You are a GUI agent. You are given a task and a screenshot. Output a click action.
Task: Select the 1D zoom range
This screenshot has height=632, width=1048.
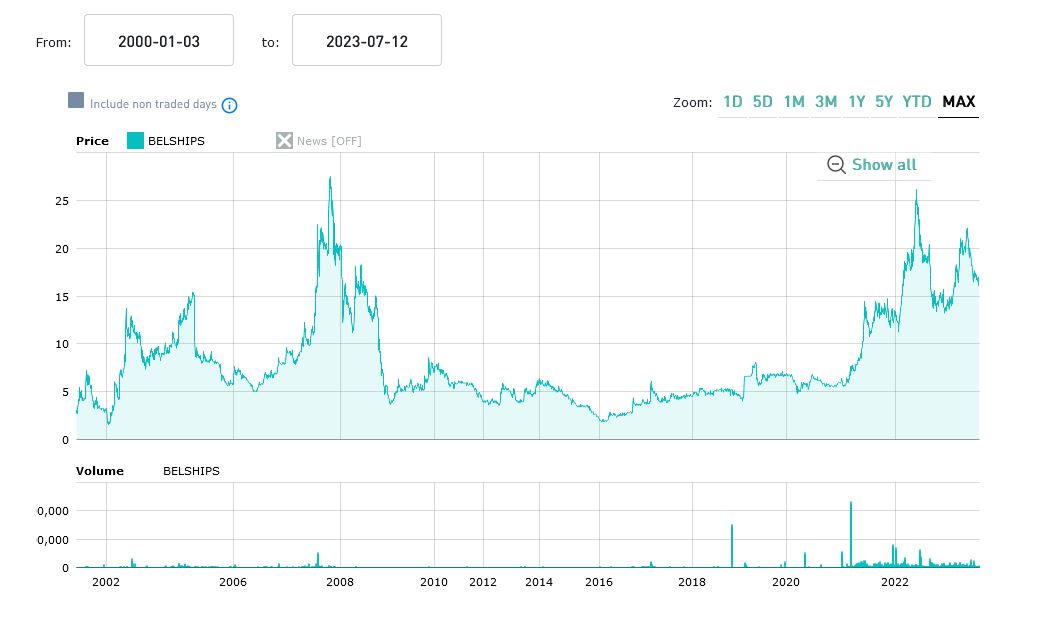pos(733,102)
